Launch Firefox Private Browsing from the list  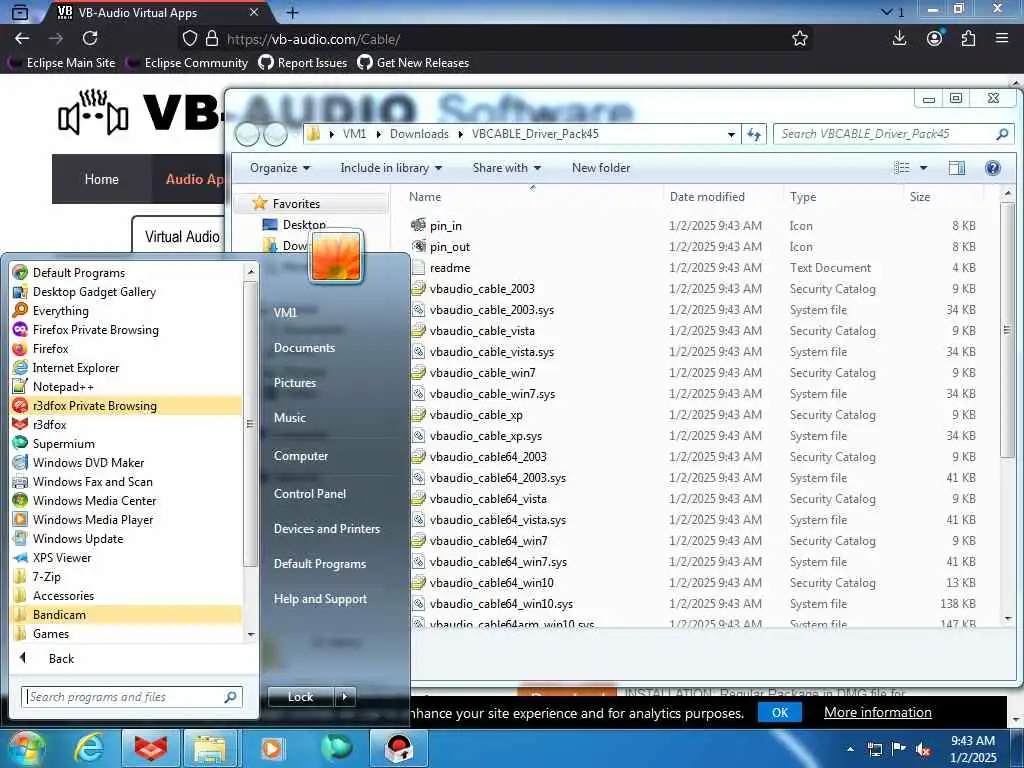(x=95, y=329)
